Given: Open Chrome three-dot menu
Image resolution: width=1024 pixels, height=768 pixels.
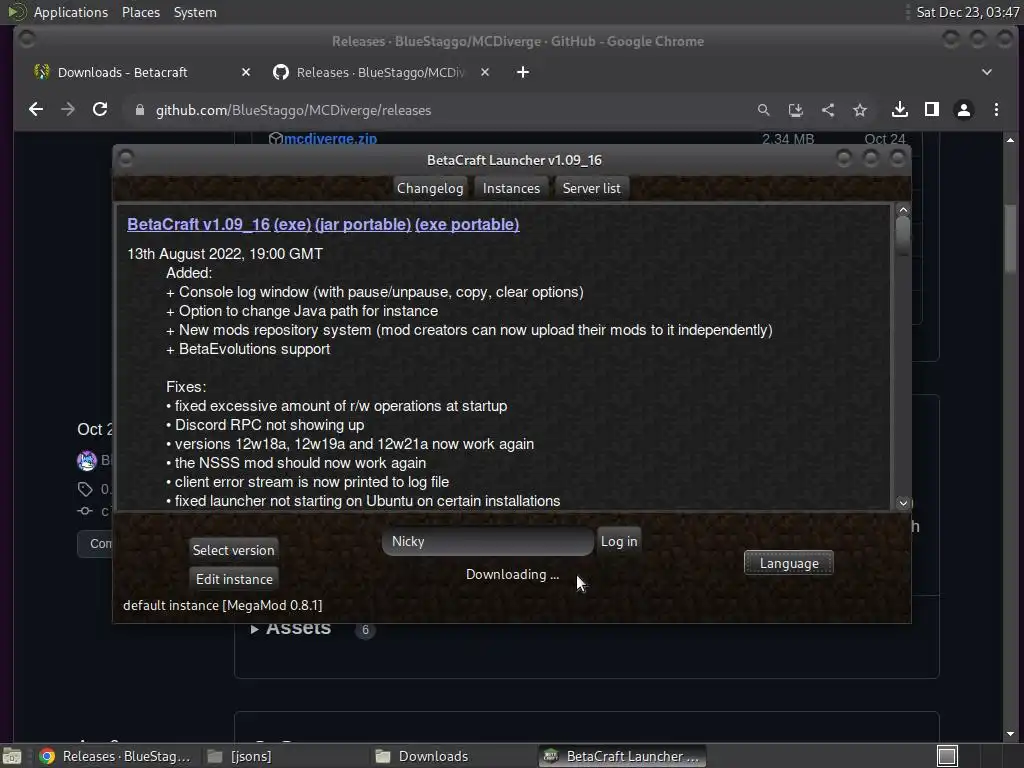Looking at the screenshot, I should 996,110.
